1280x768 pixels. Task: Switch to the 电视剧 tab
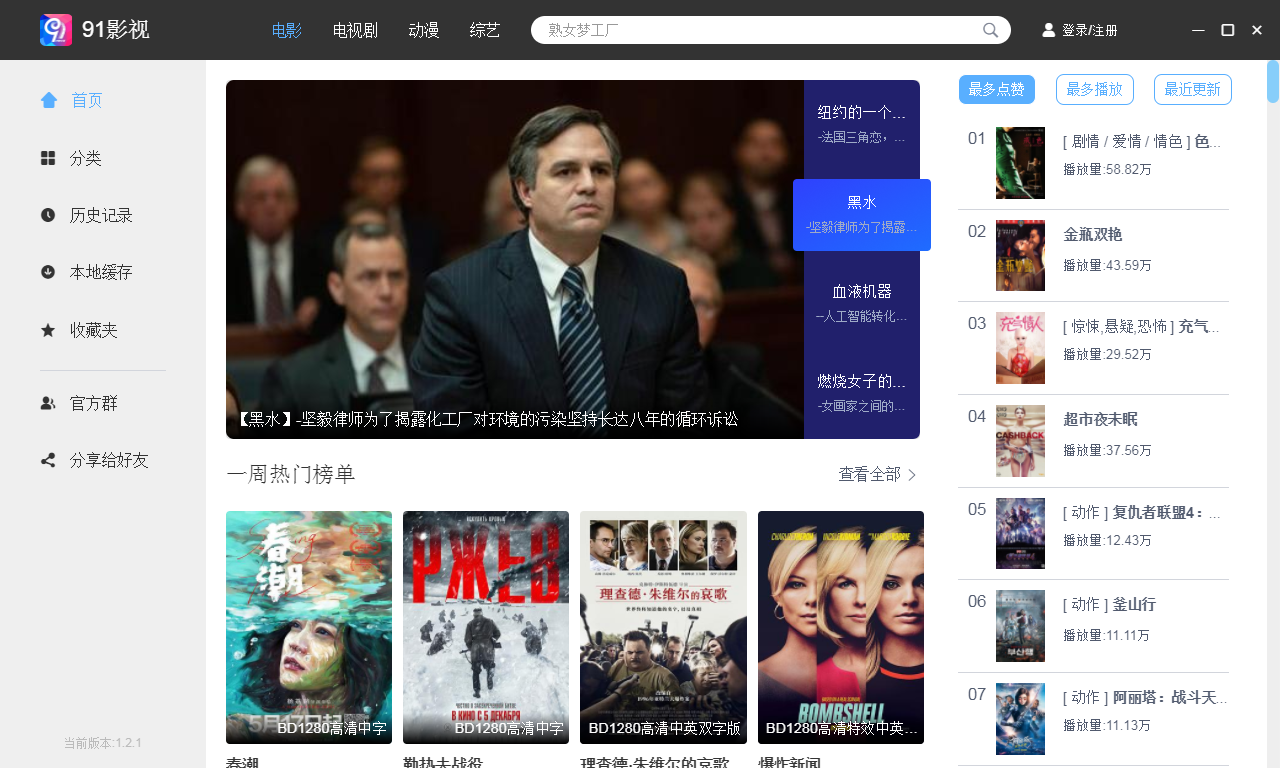pos(355,30)
